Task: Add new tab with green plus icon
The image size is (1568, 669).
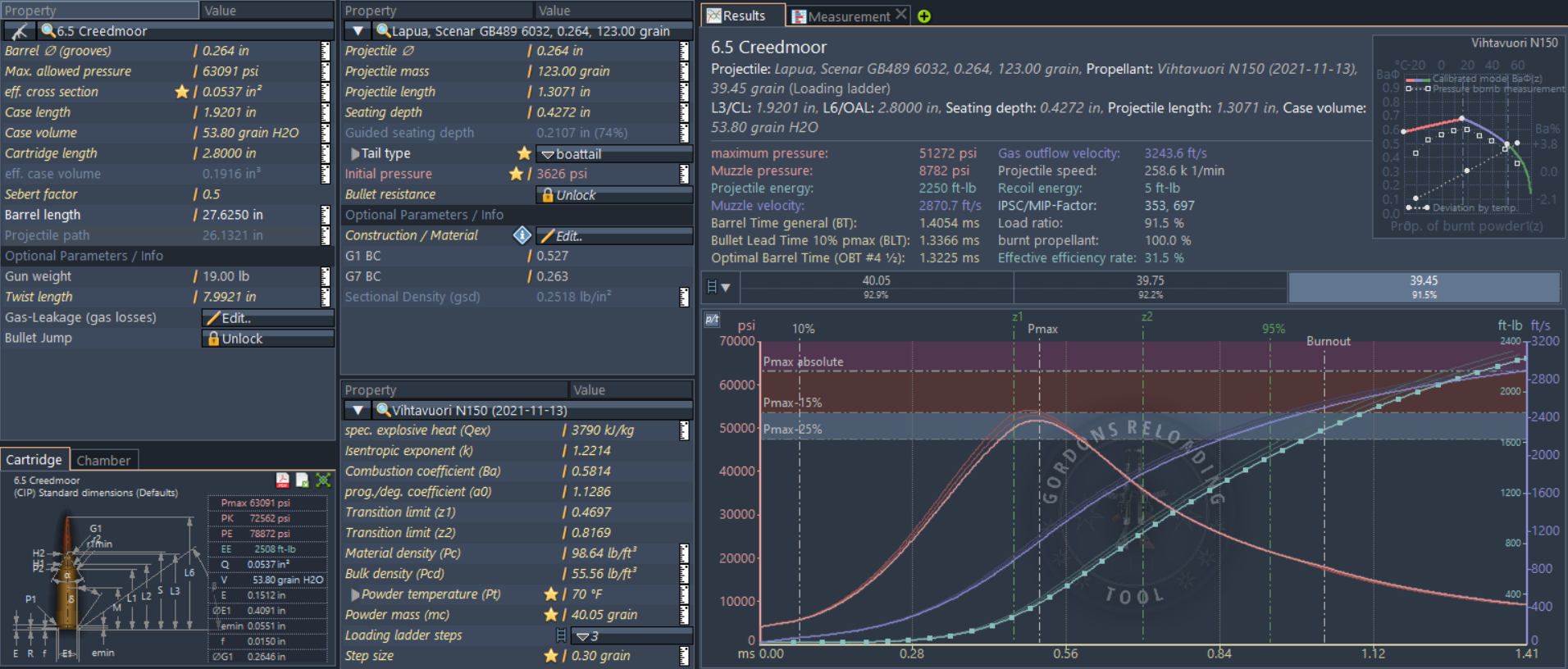Action: pos(924,16)
